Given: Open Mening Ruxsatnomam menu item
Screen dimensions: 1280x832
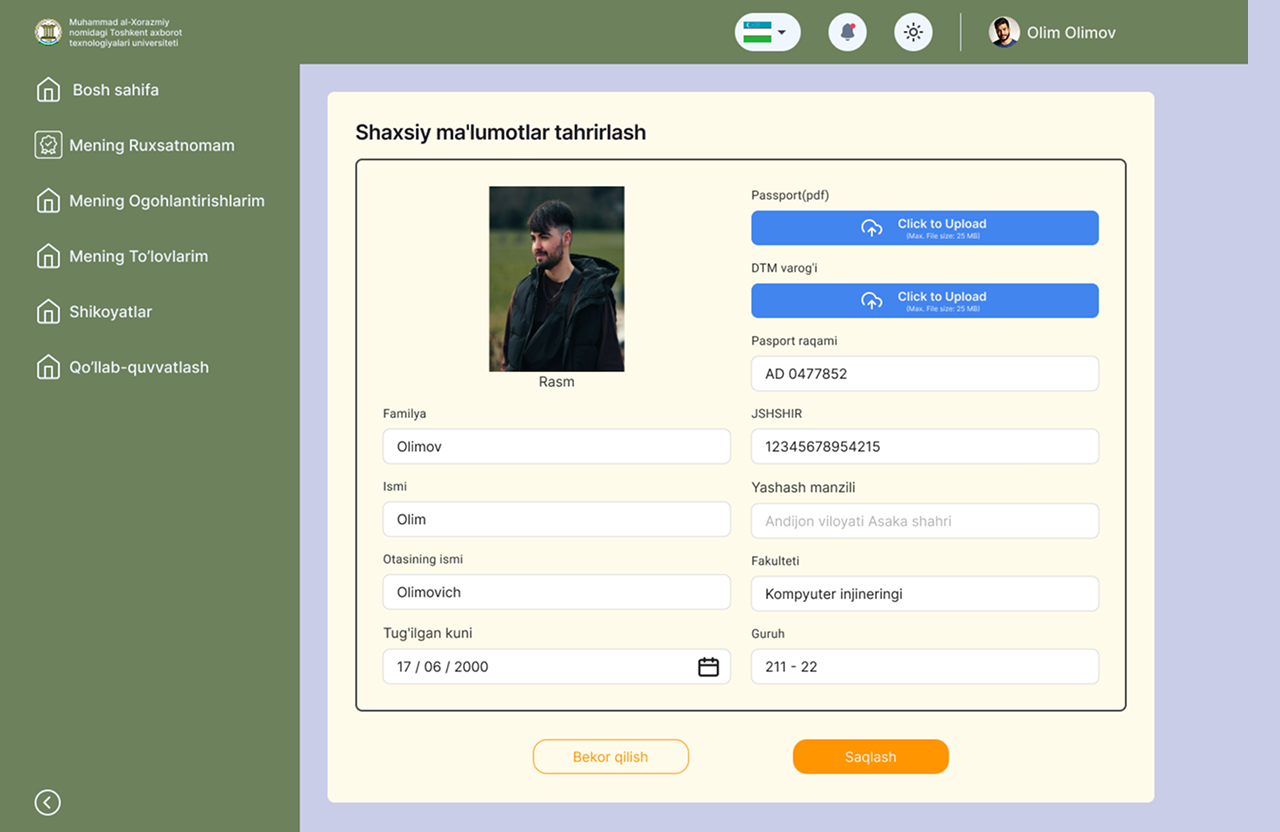Looking at the screenshot, I should 151,146.
